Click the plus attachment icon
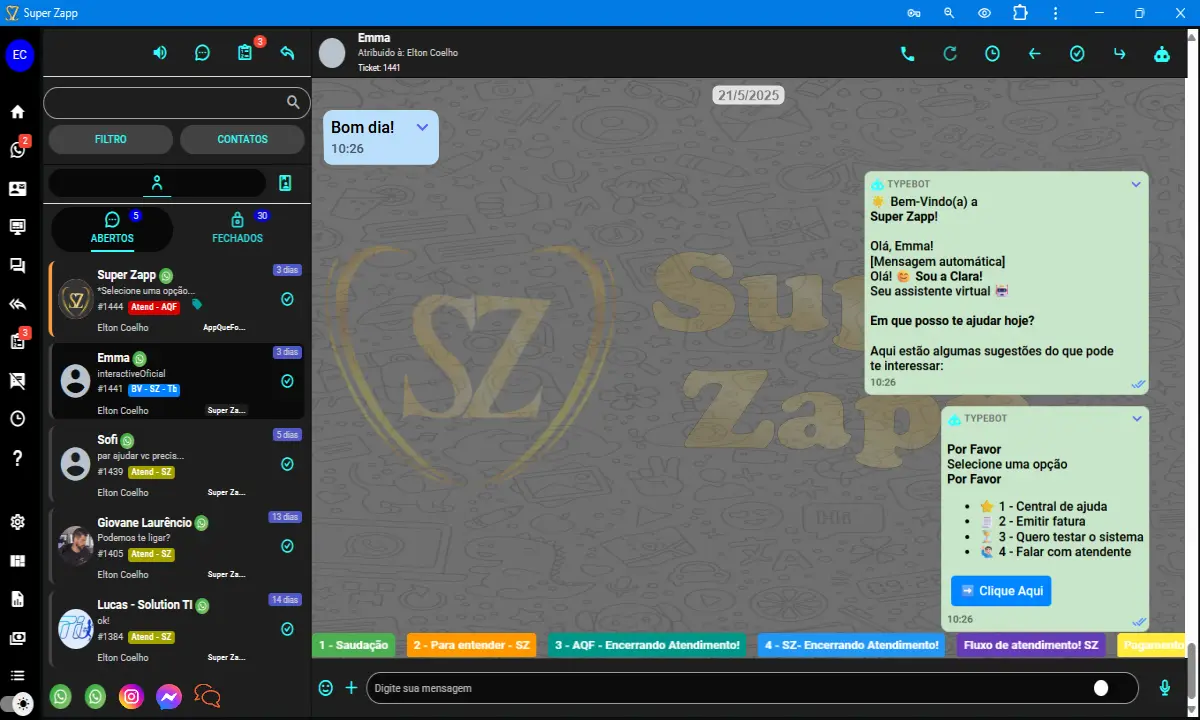Image resolution: width=1200 pixels, height=720 pixels. [351, 688]
